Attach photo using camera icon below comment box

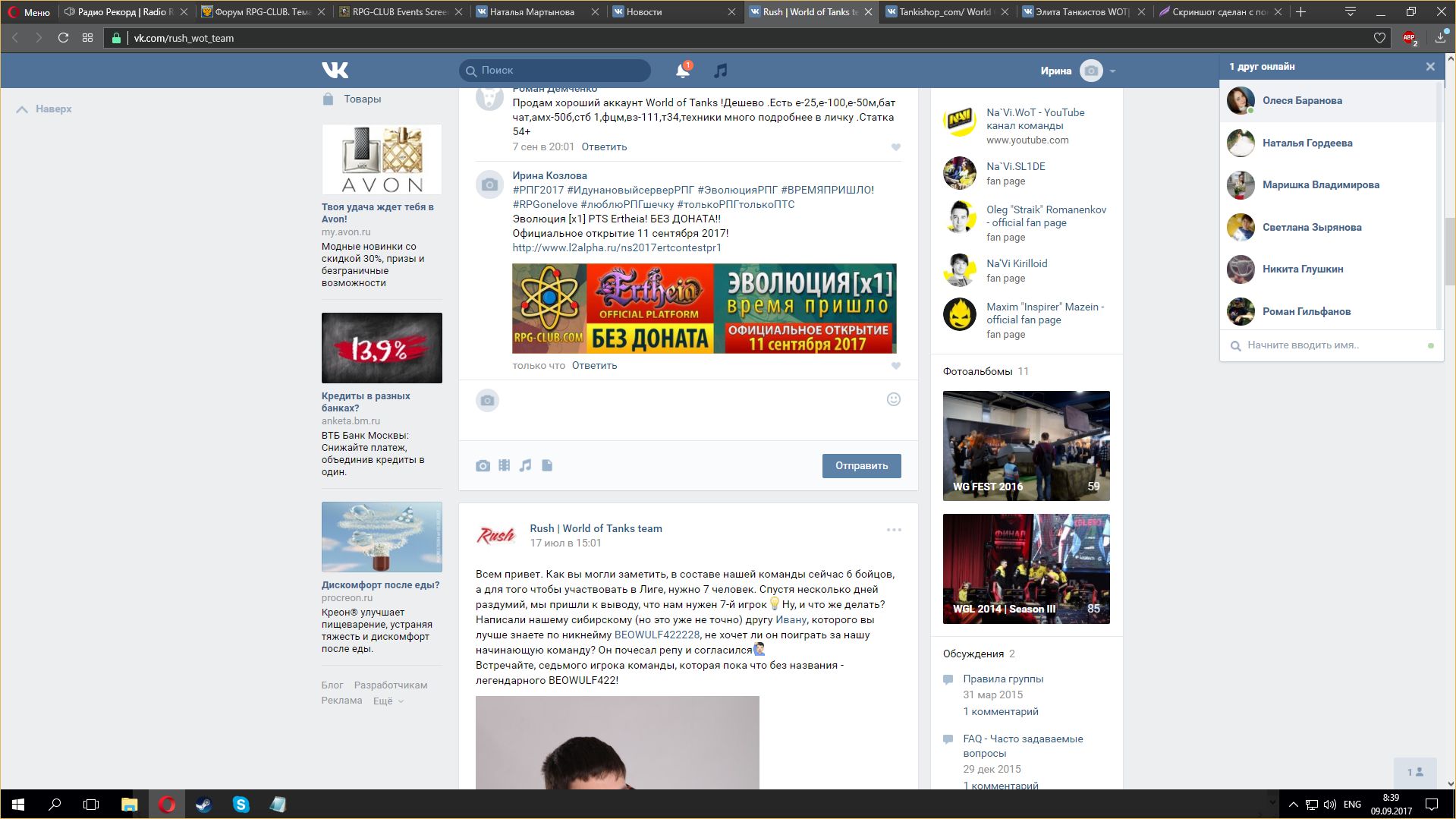(483, 465)
